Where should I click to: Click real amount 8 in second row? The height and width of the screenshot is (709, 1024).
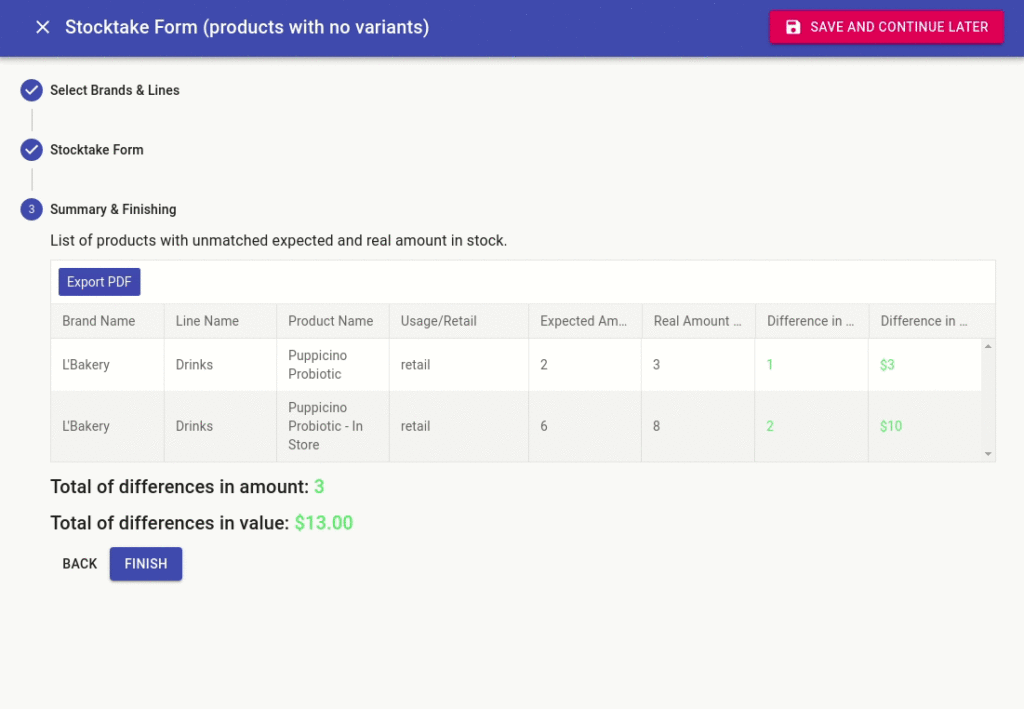(x=656, y=426)
